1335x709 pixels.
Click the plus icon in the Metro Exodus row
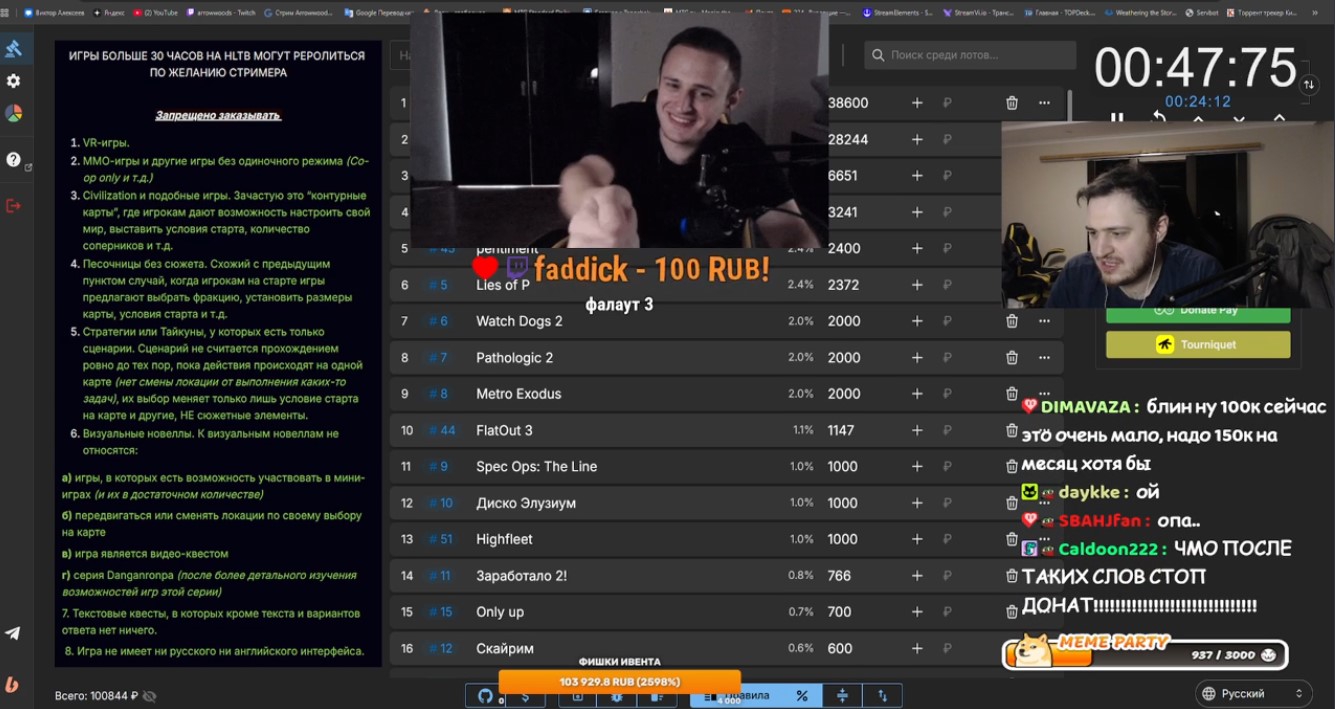pos(917,394)
